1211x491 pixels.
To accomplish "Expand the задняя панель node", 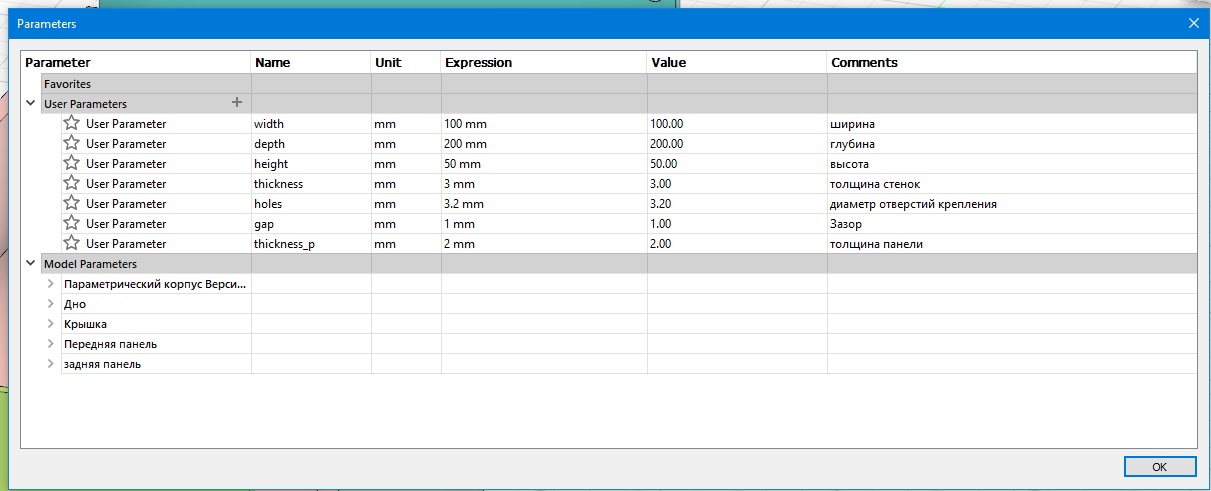I will [x=50, y=363].
